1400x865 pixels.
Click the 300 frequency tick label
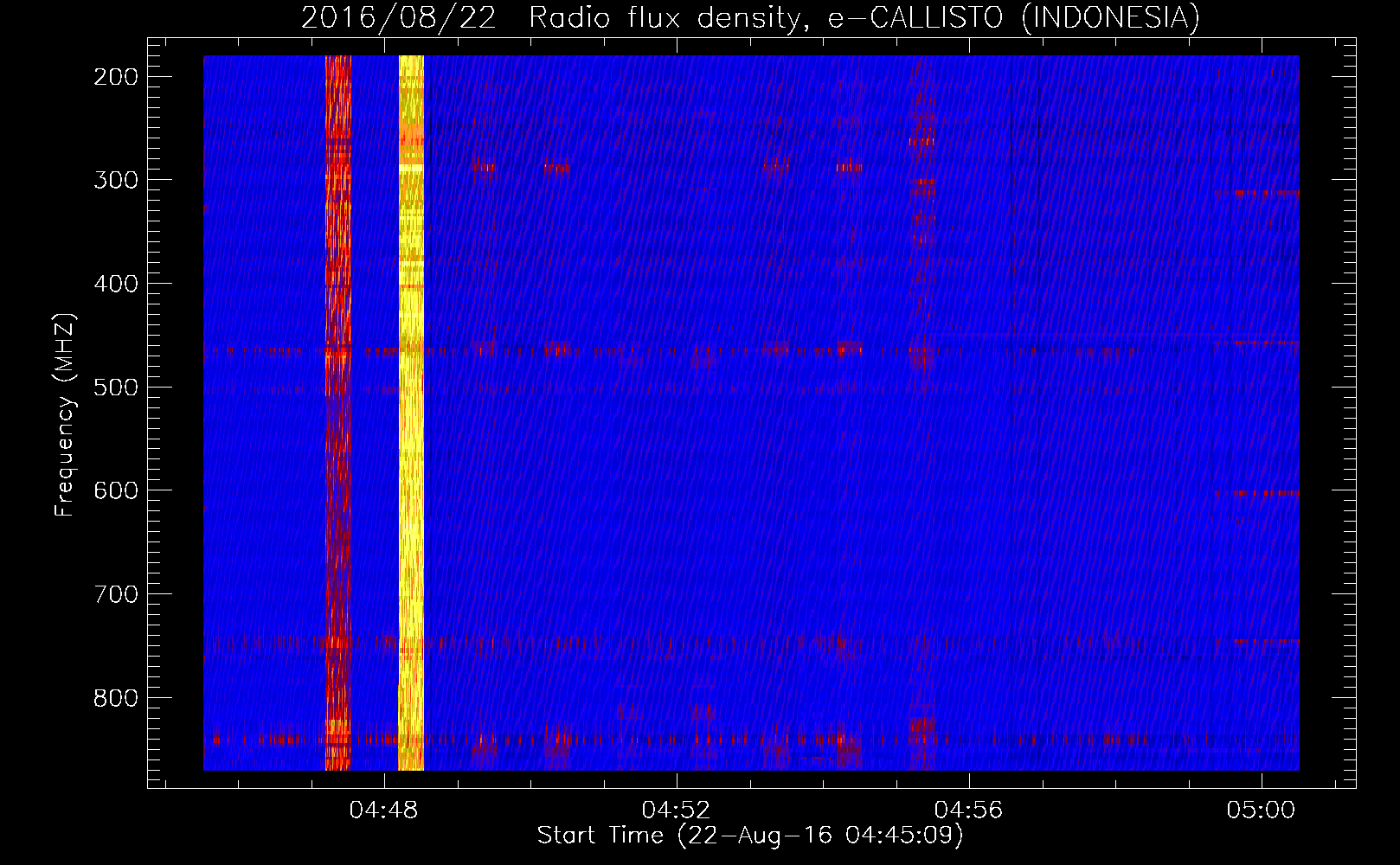116,180
